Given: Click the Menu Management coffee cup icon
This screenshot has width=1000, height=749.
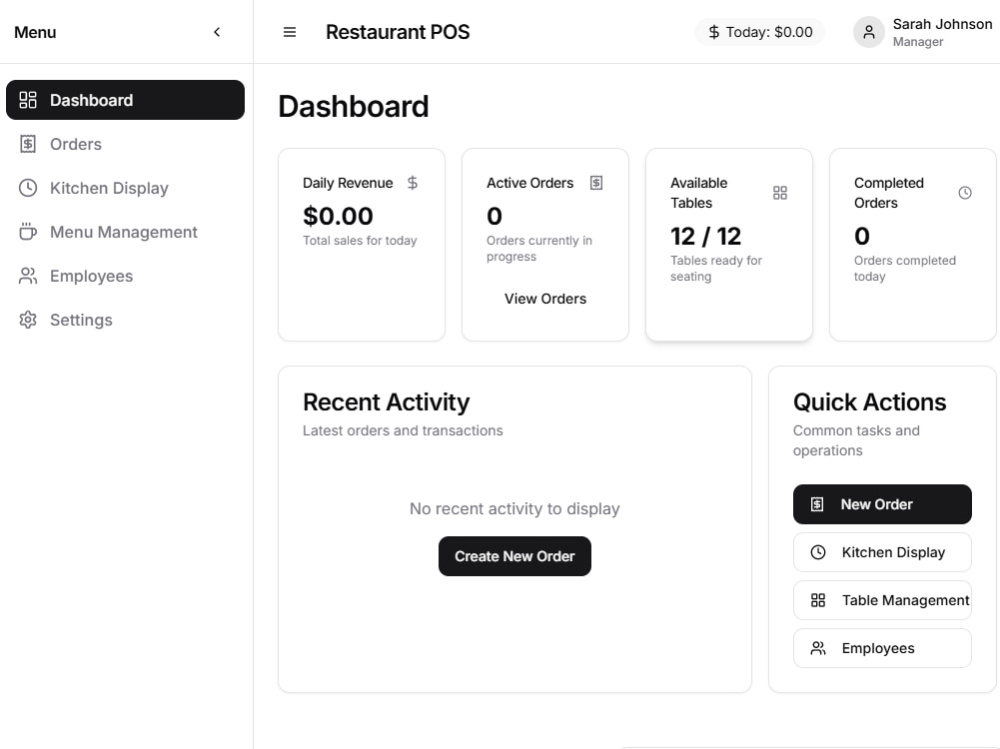Looking at the screenshot, I should (x=28, y=232).
